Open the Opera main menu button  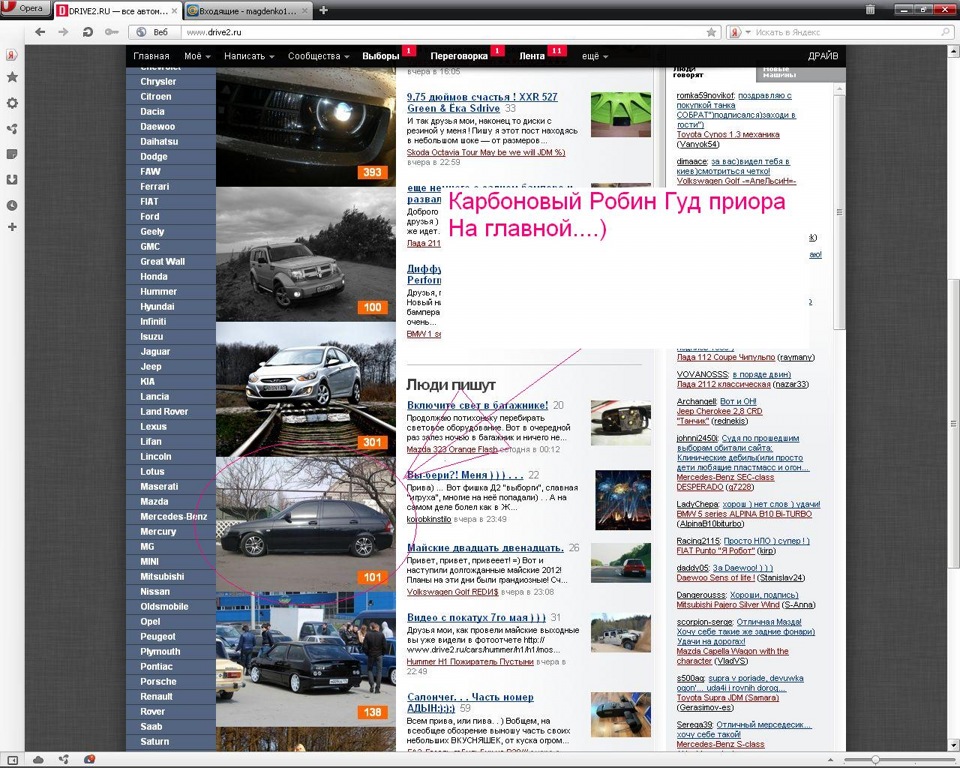coord(23,9)
